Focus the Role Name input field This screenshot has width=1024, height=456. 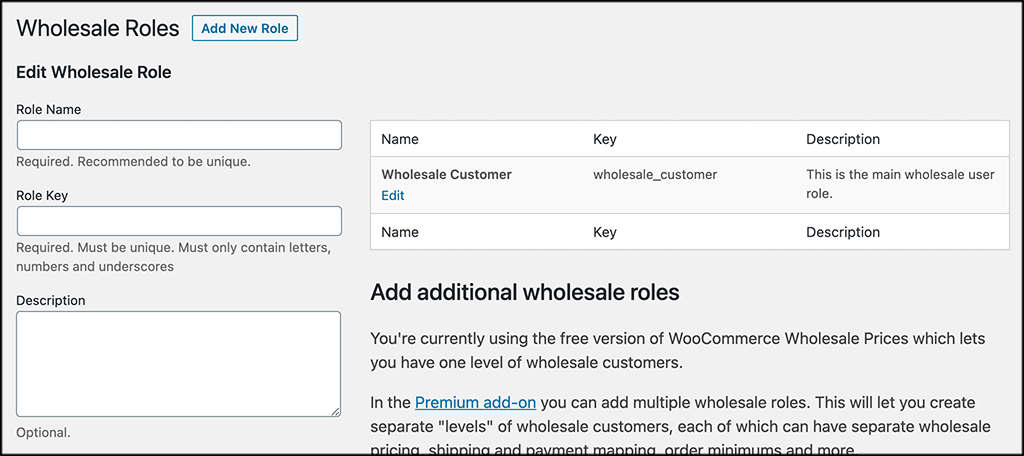click(x=179, y=135)
